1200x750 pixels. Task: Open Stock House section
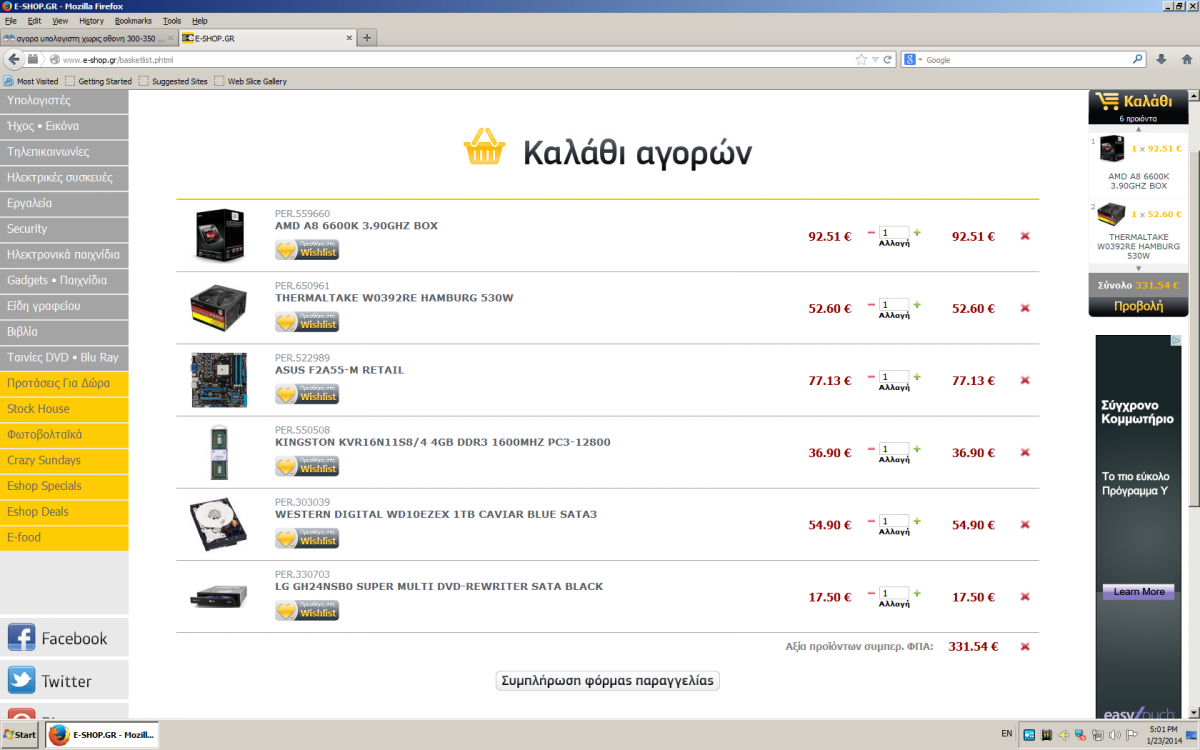tap(64, 409)
